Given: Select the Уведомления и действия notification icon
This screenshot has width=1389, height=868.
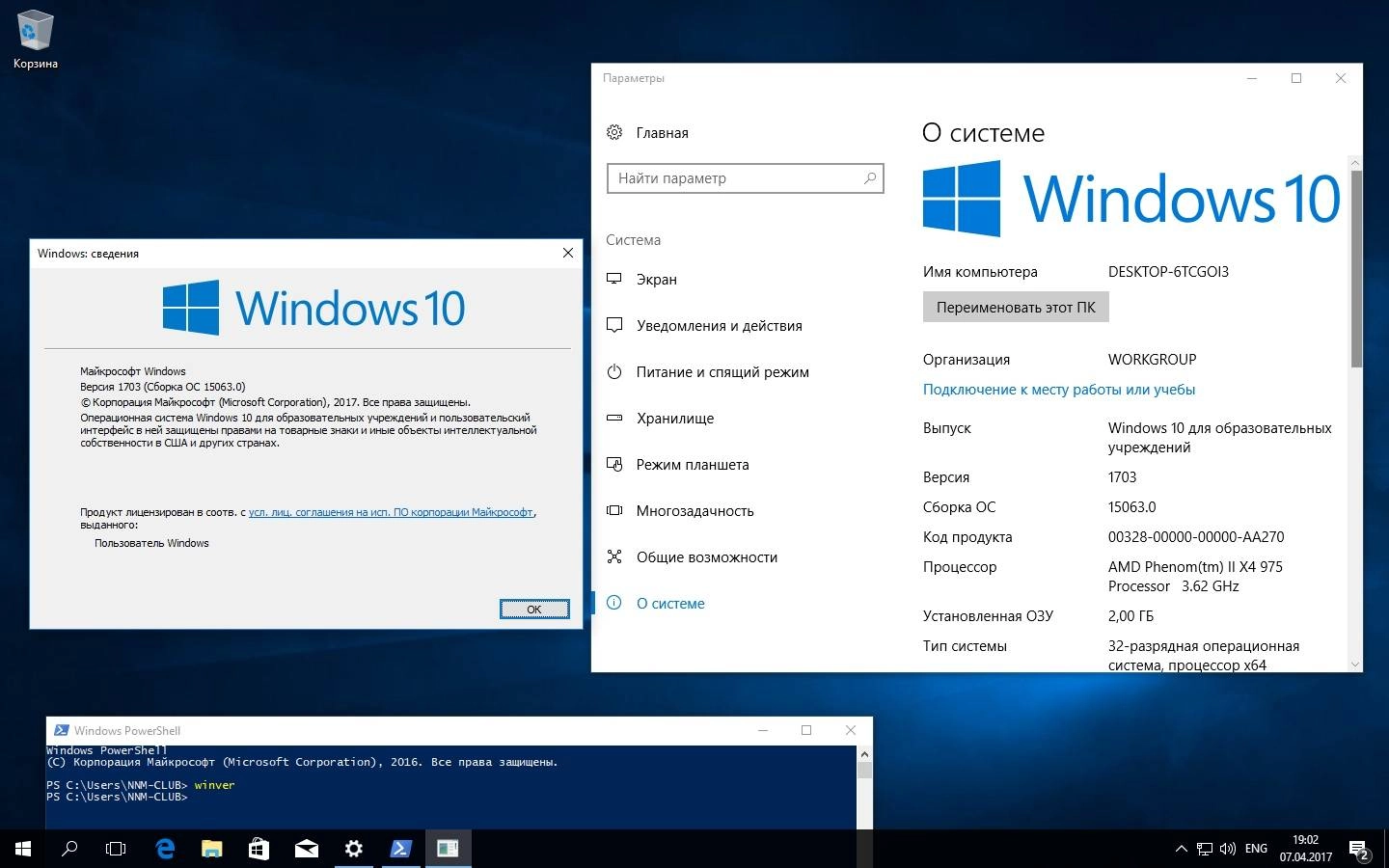Looking at the screenshot, I should click(x=614, y=325).
